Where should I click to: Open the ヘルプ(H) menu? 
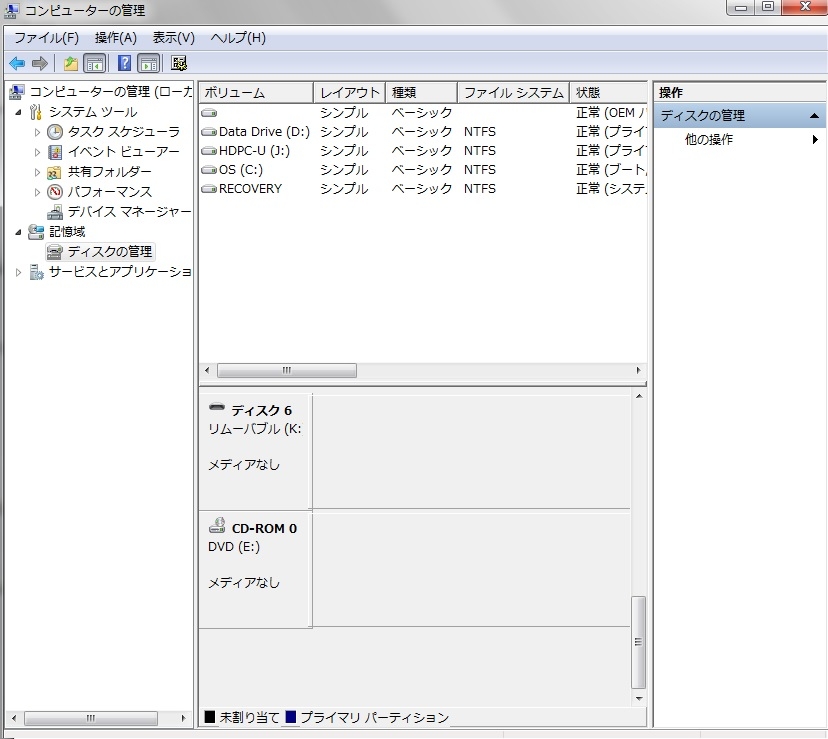point(238,38)
